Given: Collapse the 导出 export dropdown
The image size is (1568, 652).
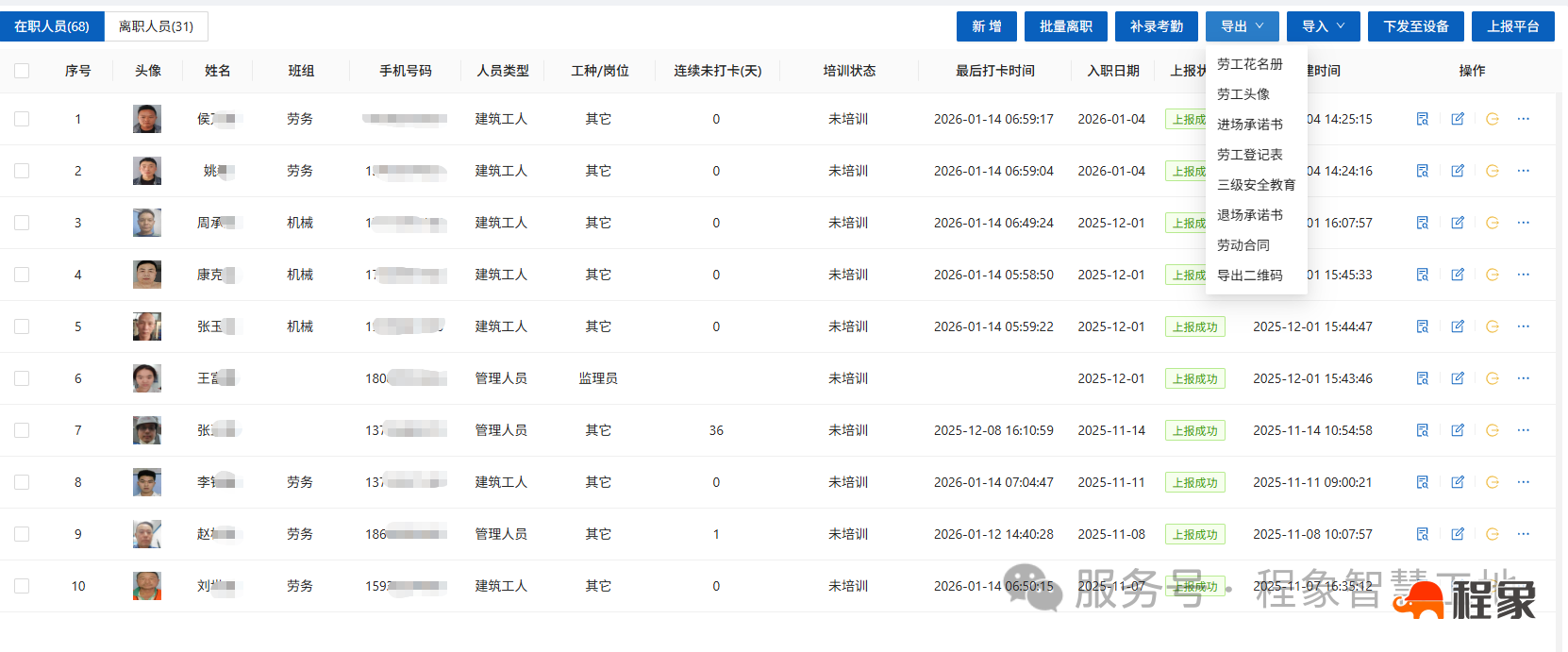Looking at the screenshot, I should point(1243,26).
